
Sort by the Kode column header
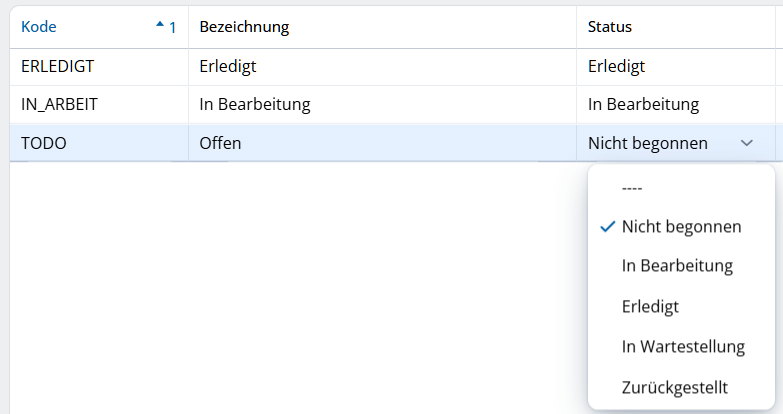pyautogui.click(x=40, y=27)
